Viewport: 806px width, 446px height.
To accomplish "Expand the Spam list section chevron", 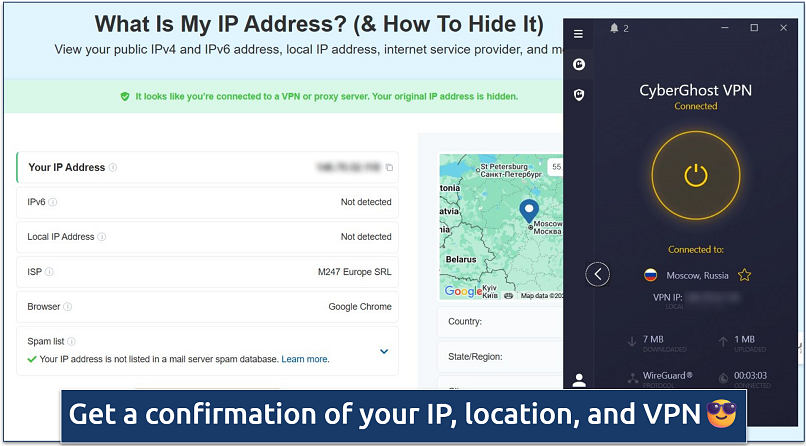I will click(384, 351).
